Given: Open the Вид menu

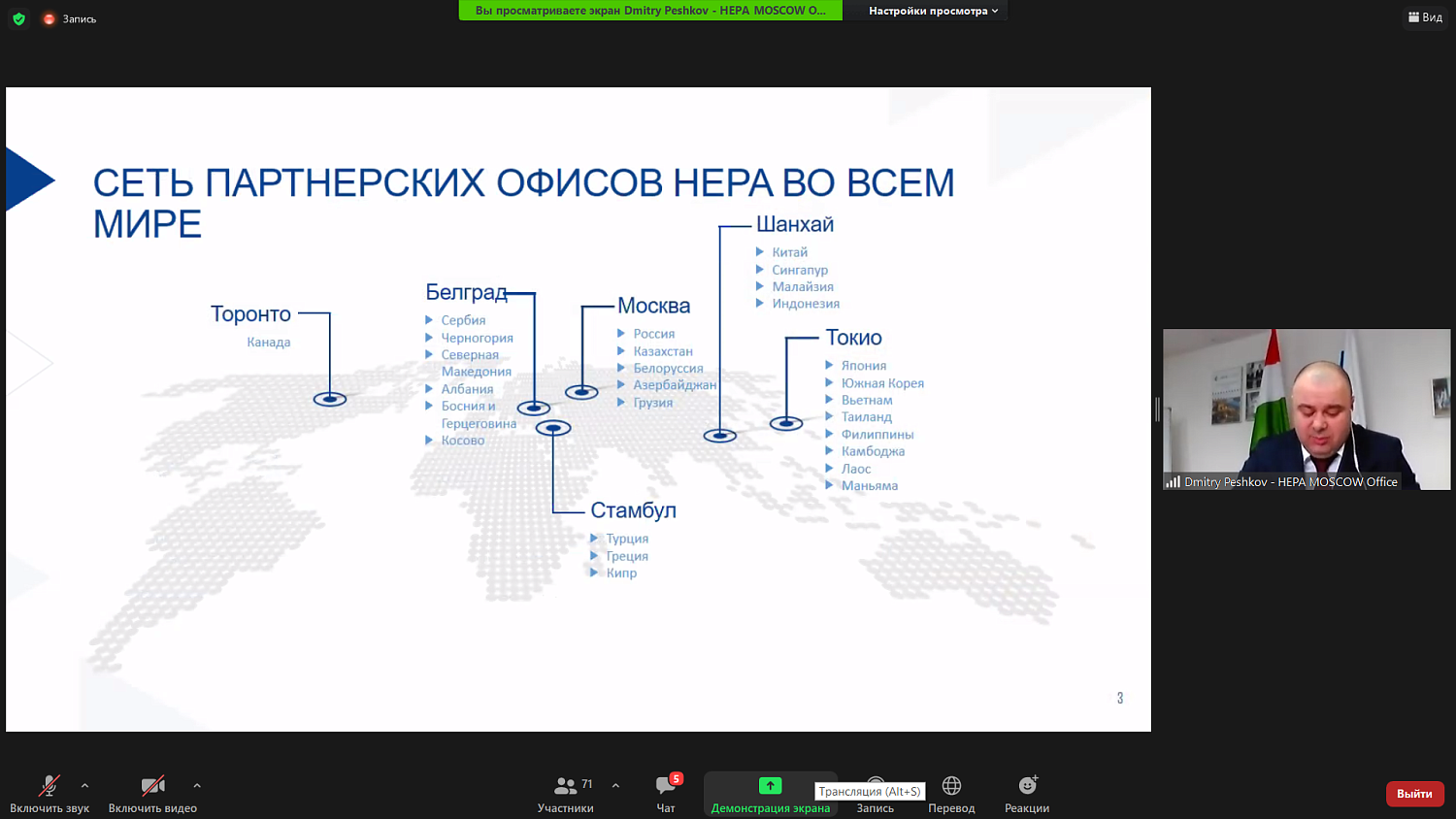Looking at the screenshot, I should pyautogui.click(x=1425, y=16).
